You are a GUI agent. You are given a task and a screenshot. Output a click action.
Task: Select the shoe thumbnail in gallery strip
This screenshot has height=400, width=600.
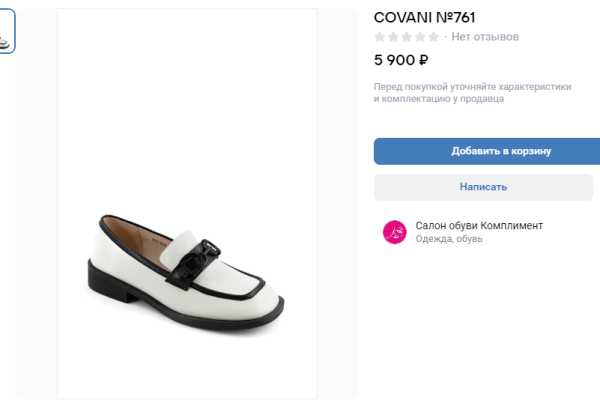(x=6, y=32)
